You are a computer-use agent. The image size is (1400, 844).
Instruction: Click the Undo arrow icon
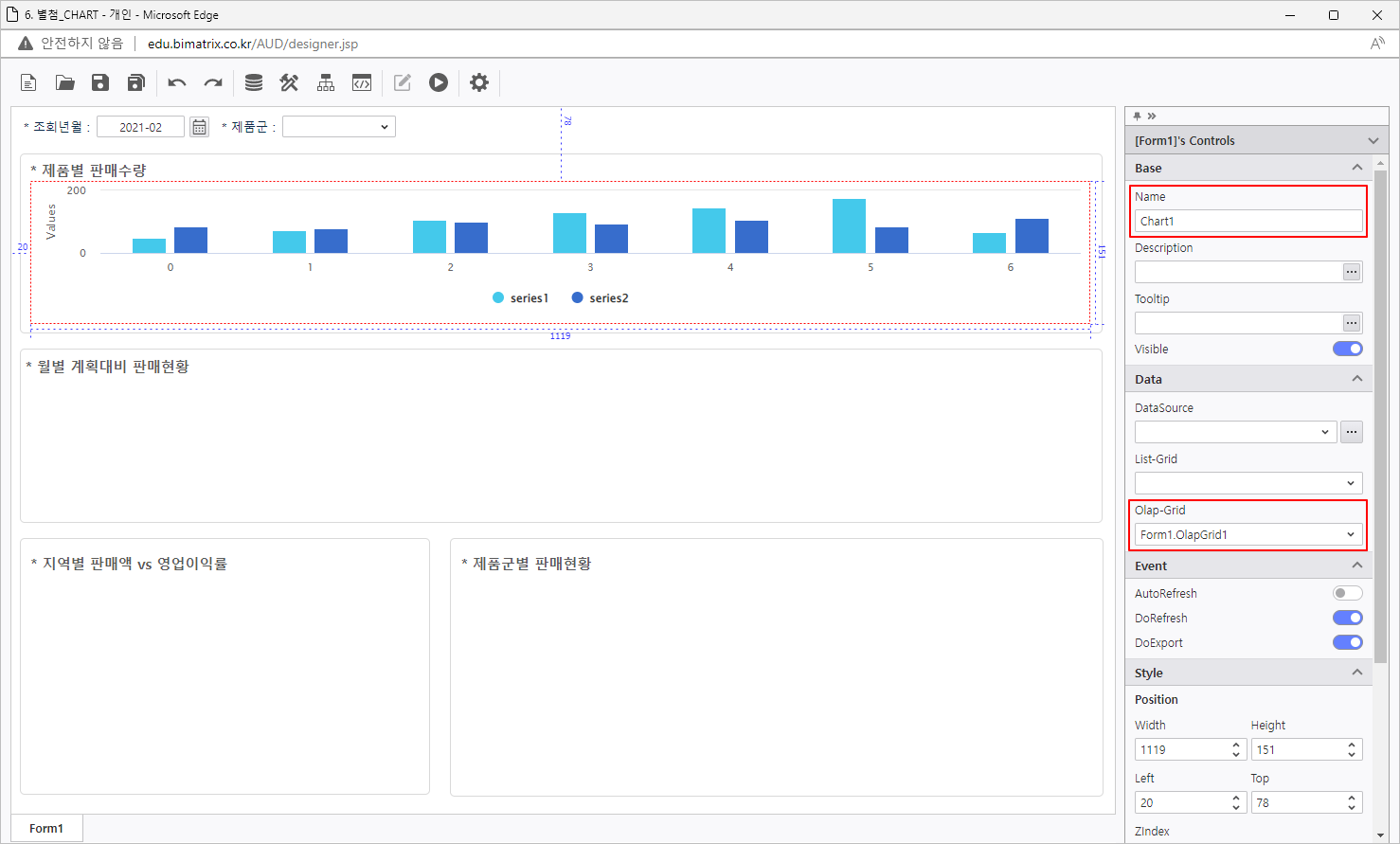tap(177, 83)
